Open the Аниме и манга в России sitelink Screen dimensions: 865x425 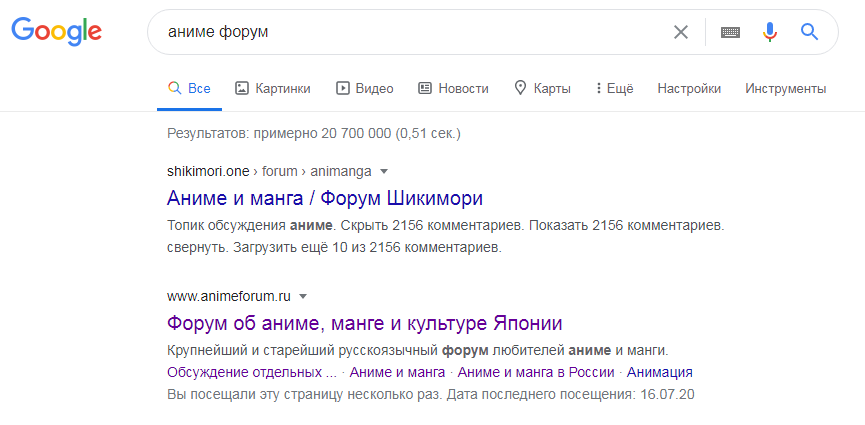pos(536,372)
